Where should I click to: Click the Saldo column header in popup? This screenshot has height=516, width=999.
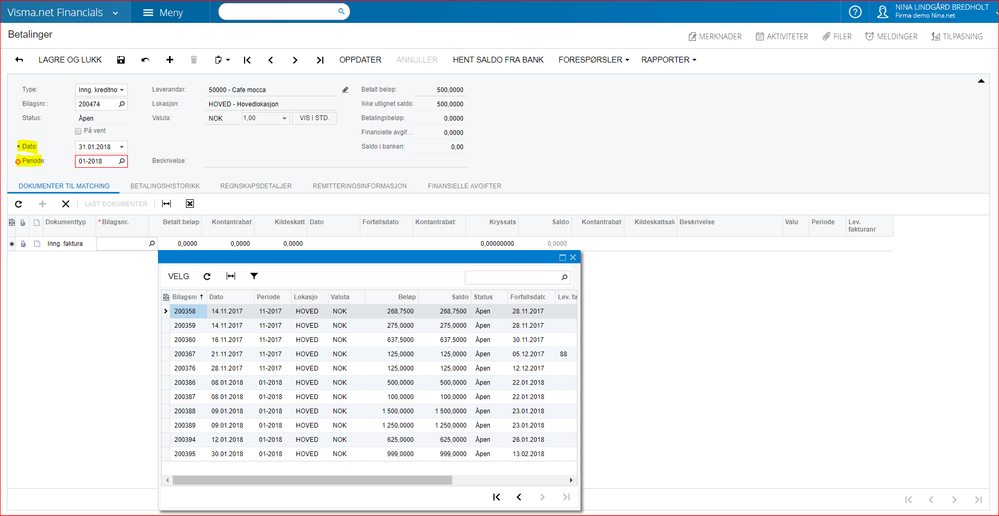pos(443,297)
